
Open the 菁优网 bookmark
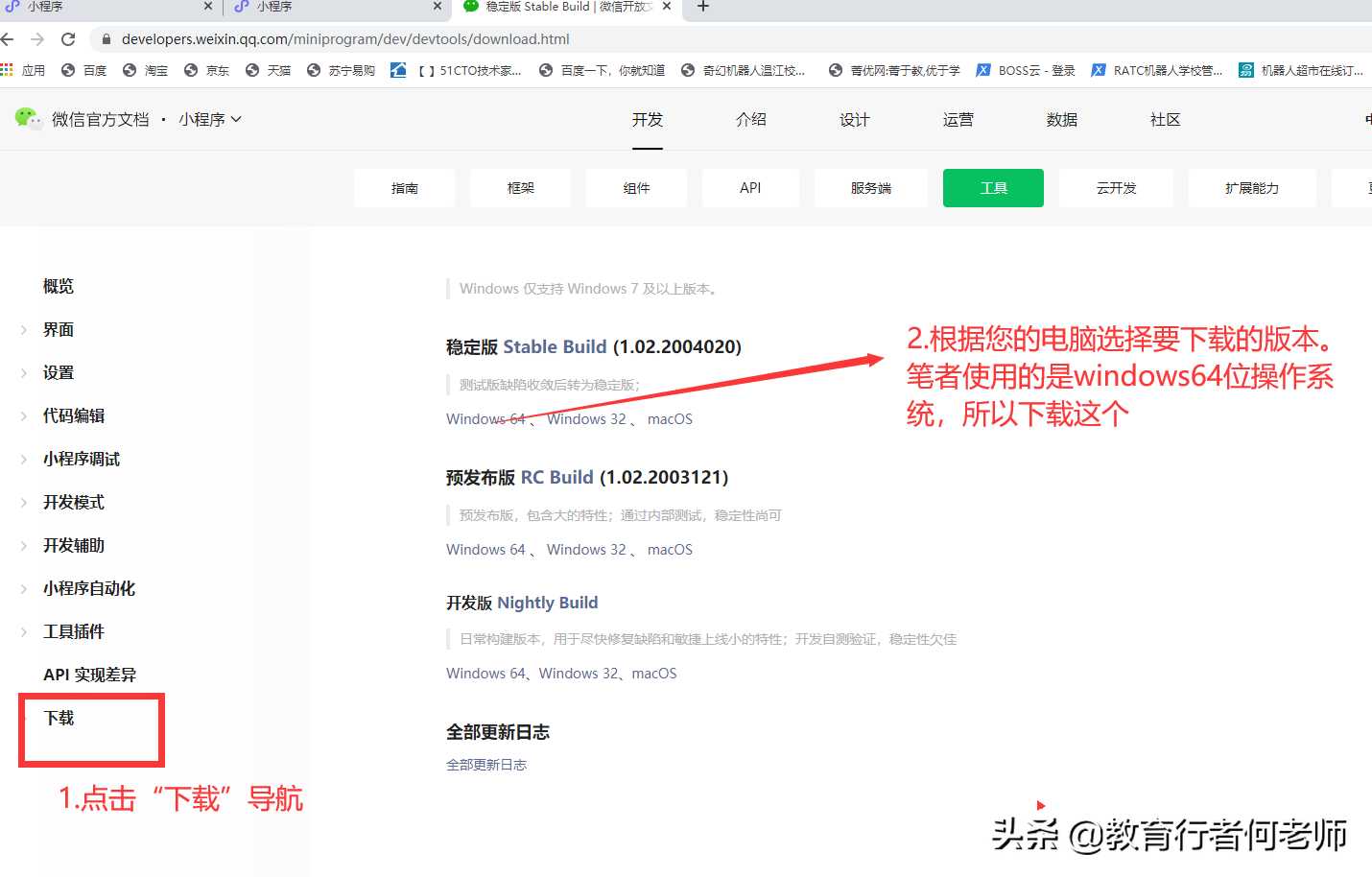click(x=894, y=70)
